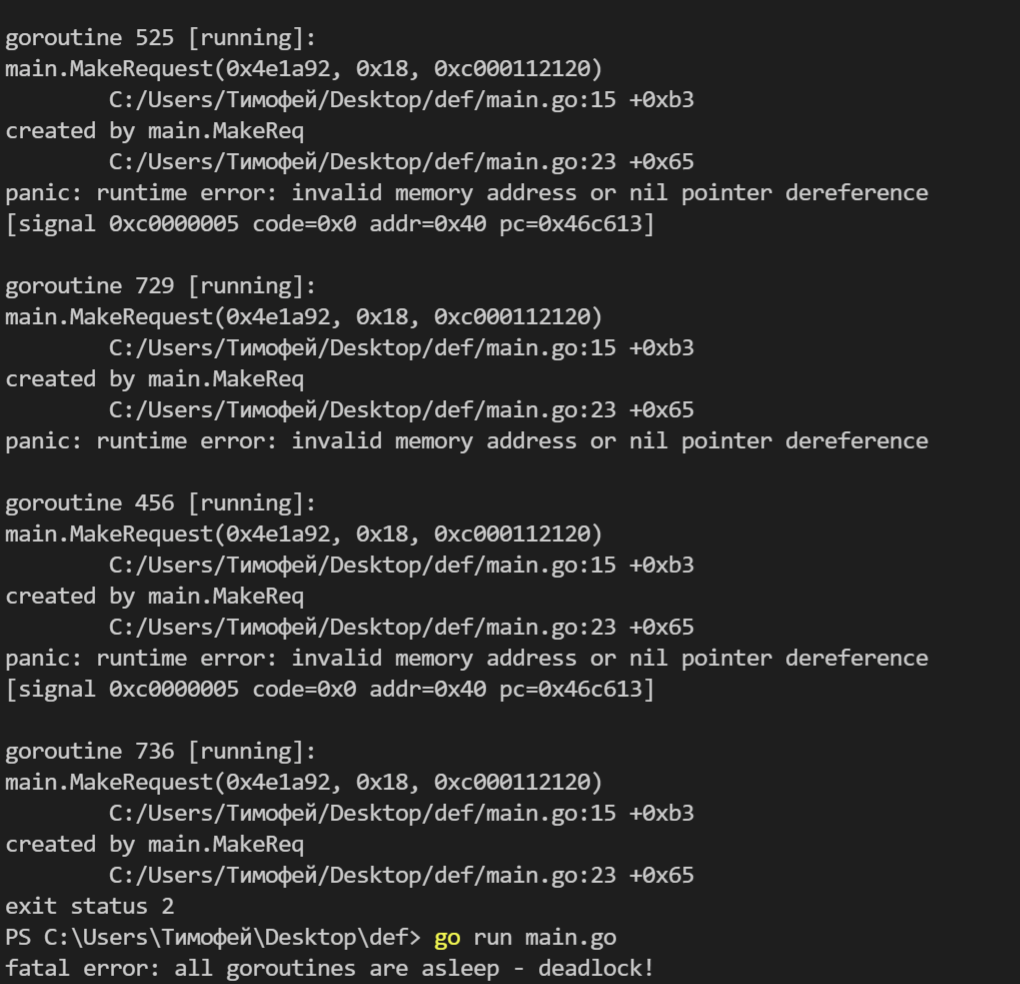Open main.go:23 link under goroutine 729
Viewport: 1020px width, 984px height.
(362, 410)
